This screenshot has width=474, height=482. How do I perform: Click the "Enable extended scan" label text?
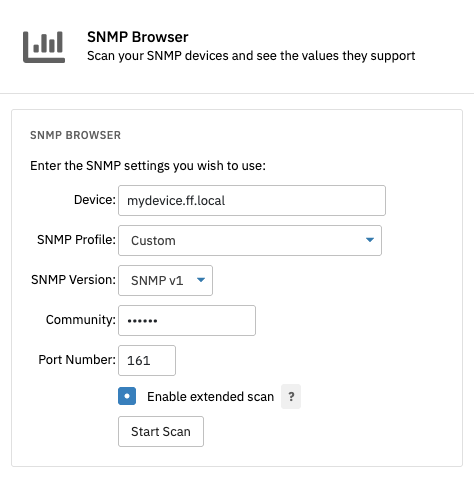click(x=210, y=396)
